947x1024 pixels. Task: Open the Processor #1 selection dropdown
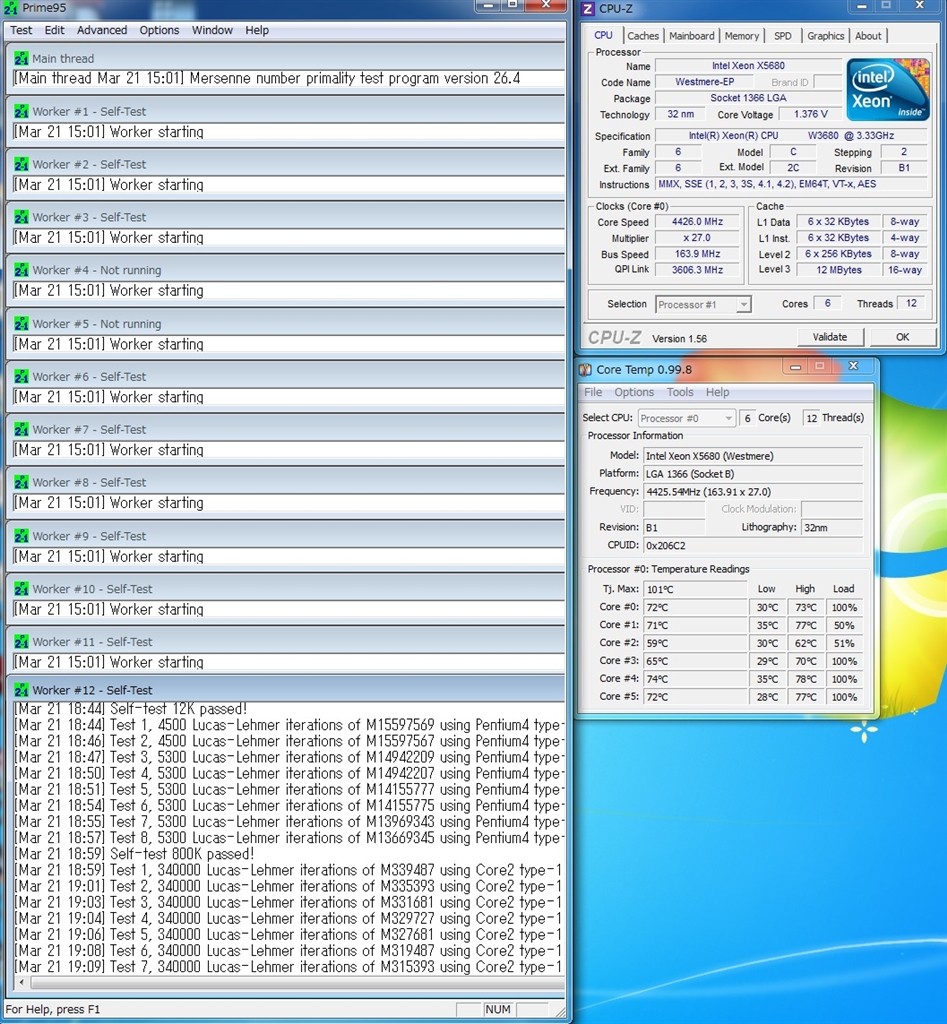pos(703,304)
